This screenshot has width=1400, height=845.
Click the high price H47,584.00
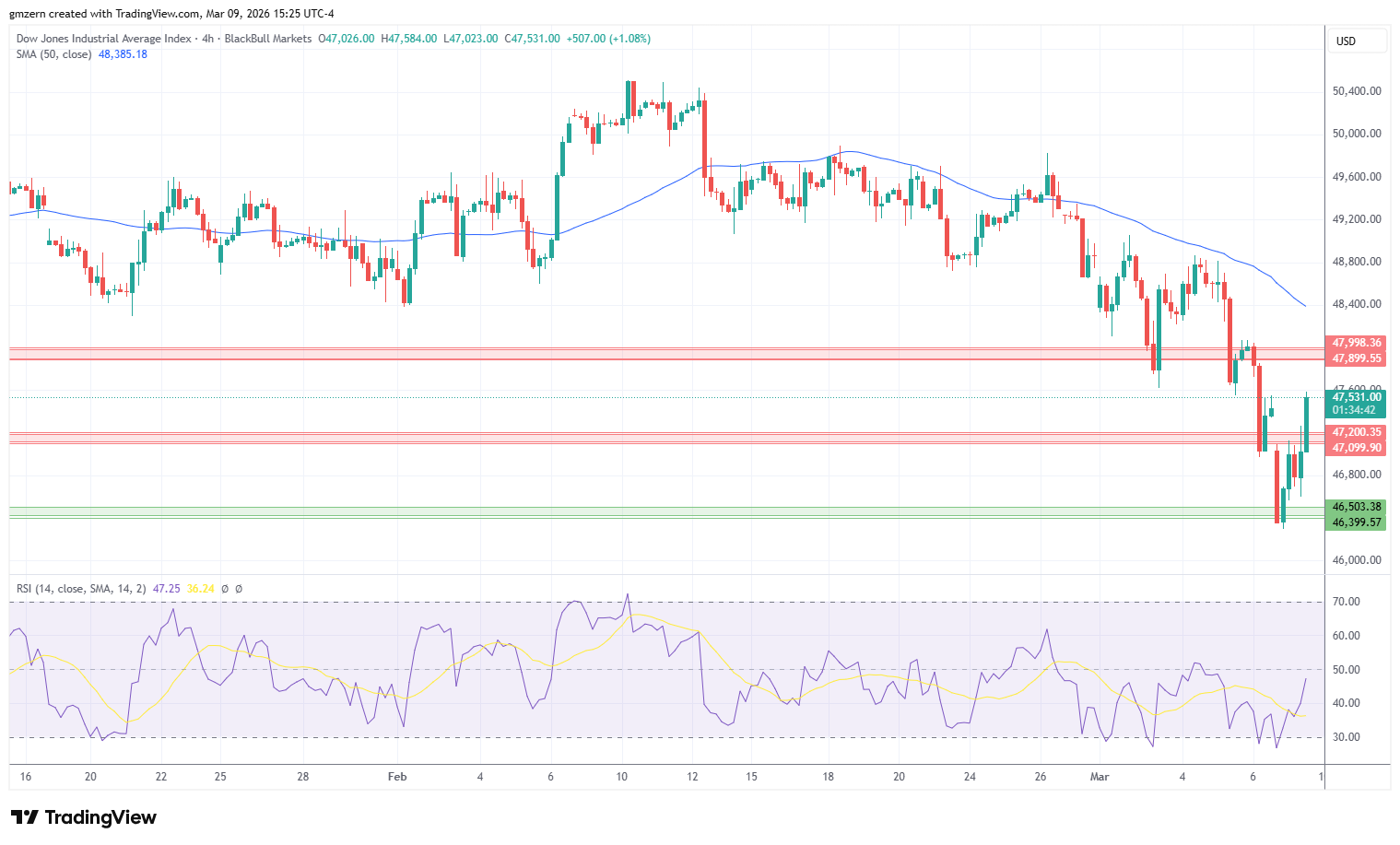[x=409, y=39]
